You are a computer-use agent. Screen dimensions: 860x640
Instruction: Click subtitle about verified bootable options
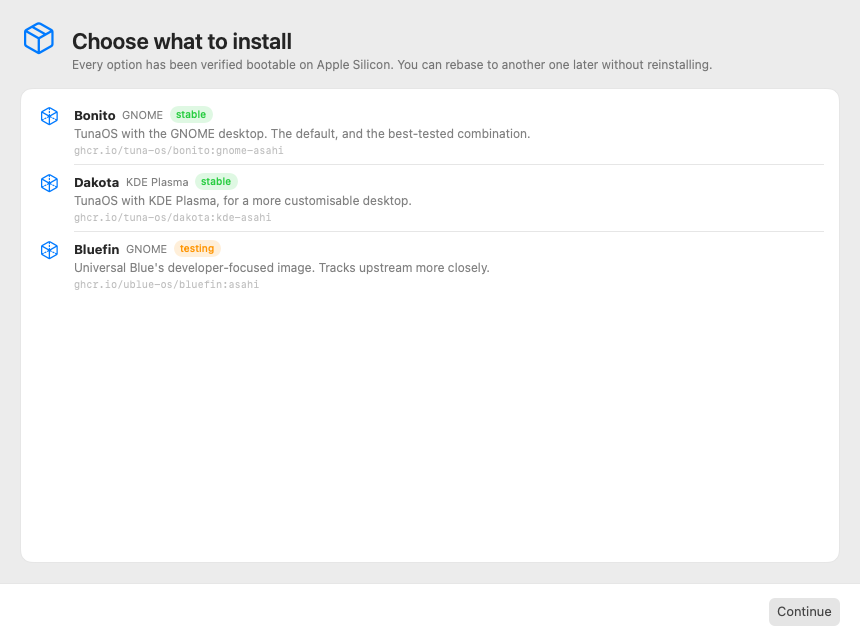pos(392,65)
